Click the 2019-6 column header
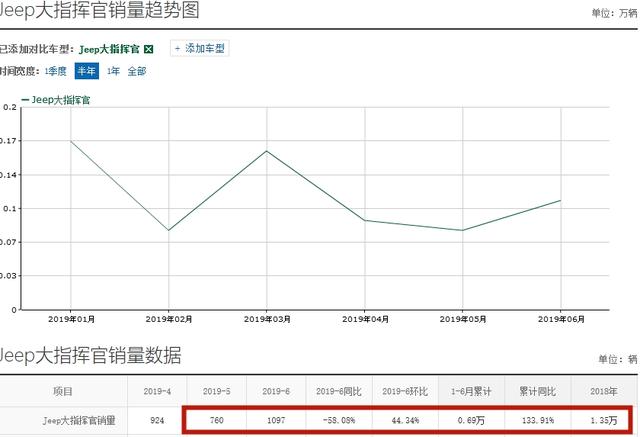Image resolution: width=640 pixels, height=437 pixels. pyautogui.click(x=276, y=392)
